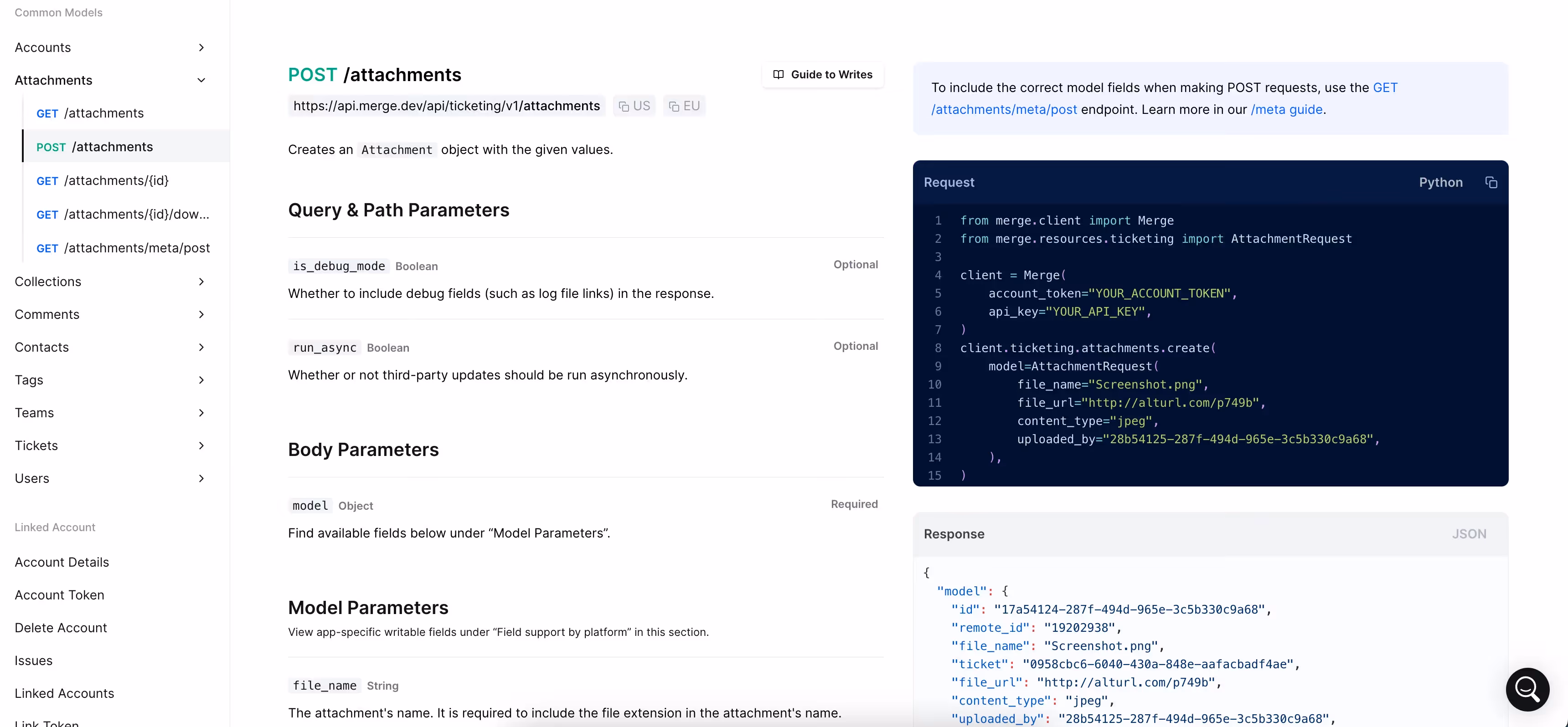The image size is (1568, 727).
Task: Expand the Users section arrow
Action: click(201, 478)
